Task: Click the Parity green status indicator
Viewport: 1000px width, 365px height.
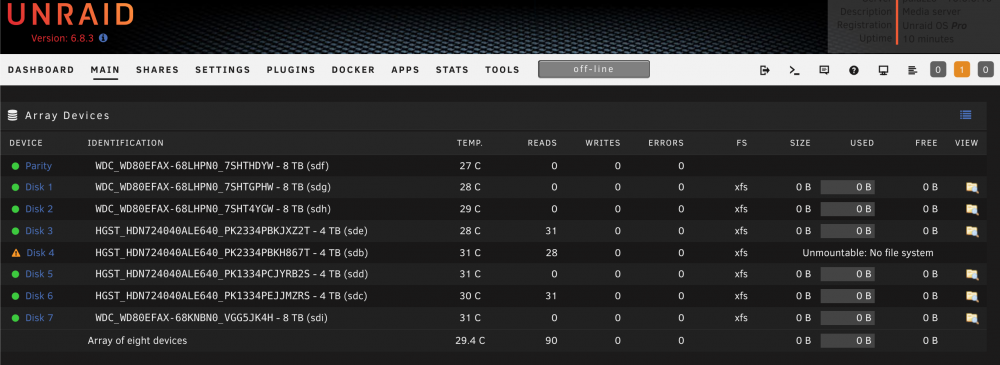Action: click(15, 166)
